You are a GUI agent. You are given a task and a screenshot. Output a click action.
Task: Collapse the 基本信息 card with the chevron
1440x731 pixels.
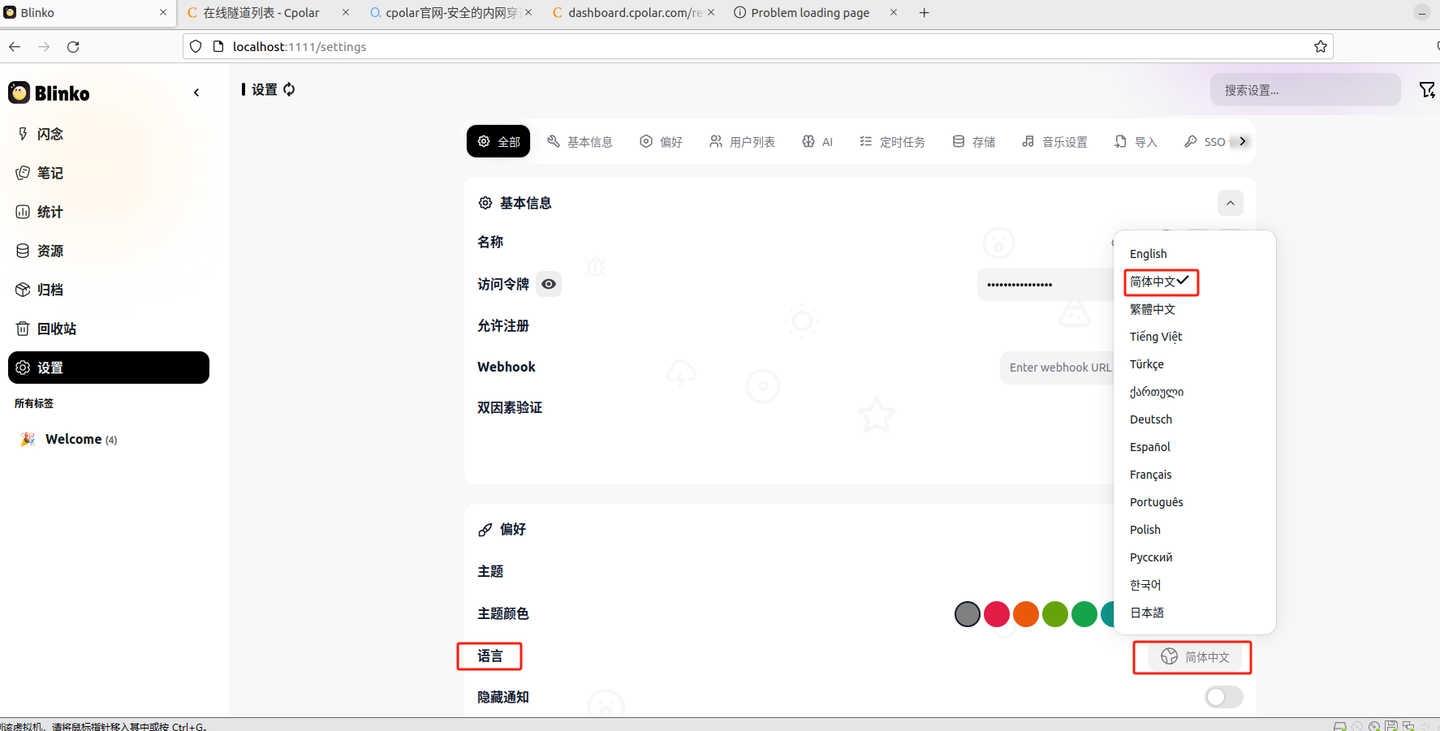point(1230,202)
